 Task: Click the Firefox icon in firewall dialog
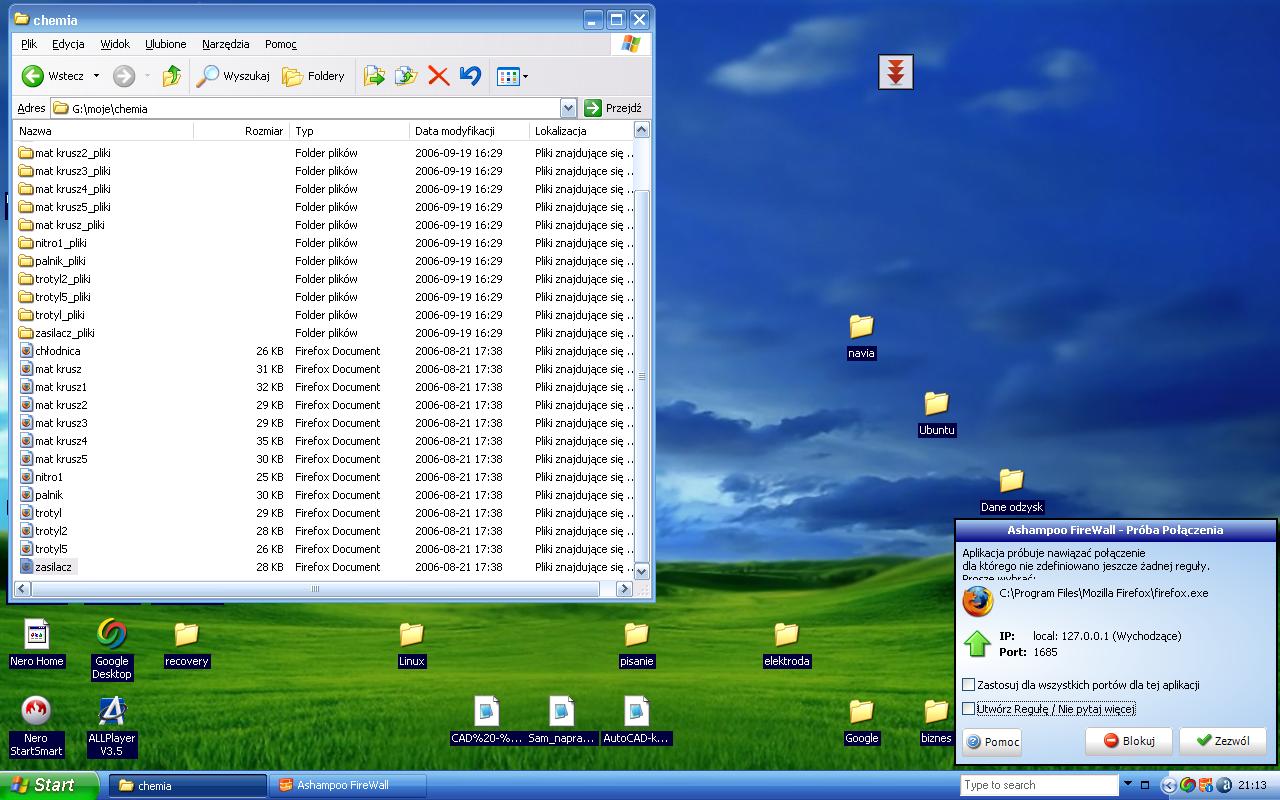click(977, 601)
